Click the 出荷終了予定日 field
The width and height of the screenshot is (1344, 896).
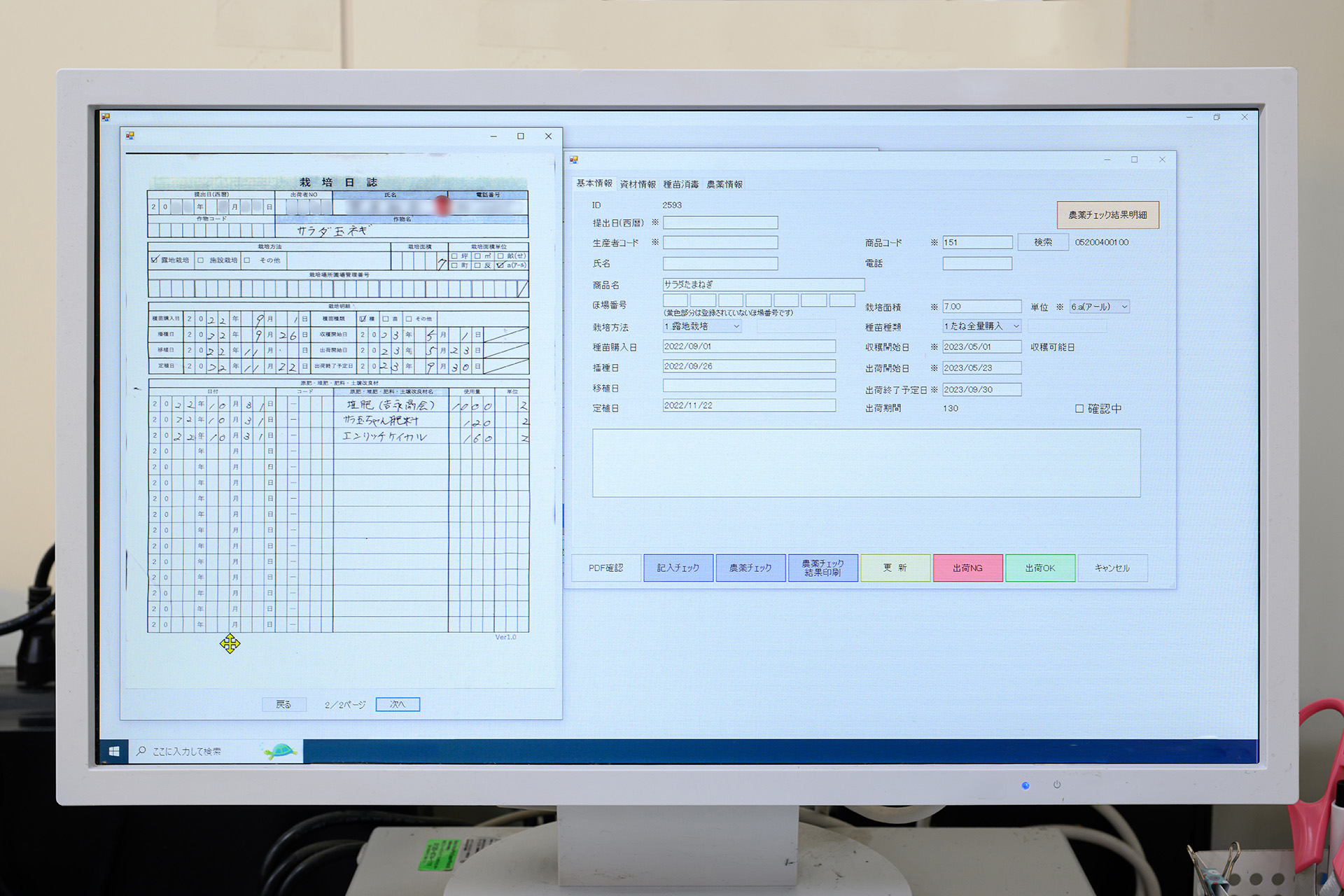pos(982,389)
